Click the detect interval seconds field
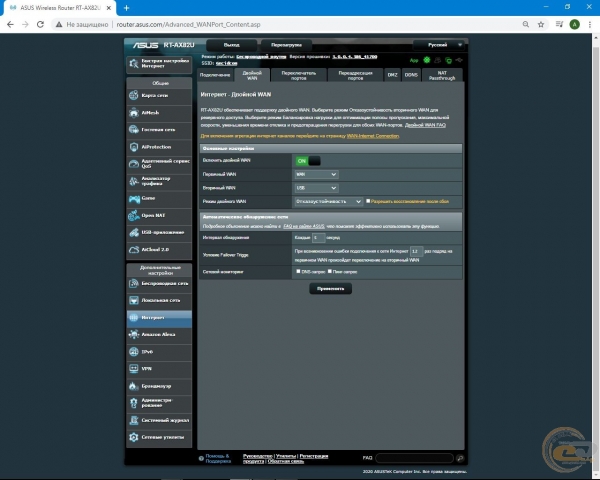This screenshot has height=480, width=600. [x=318, y=238]
